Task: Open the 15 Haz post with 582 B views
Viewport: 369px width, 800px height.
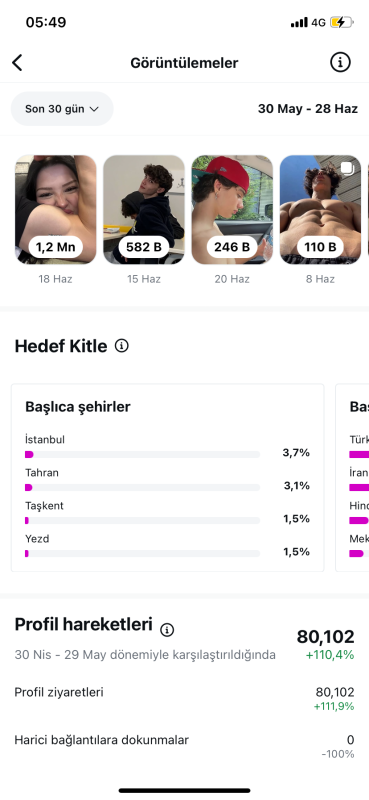Action: [x=144, y=210]
